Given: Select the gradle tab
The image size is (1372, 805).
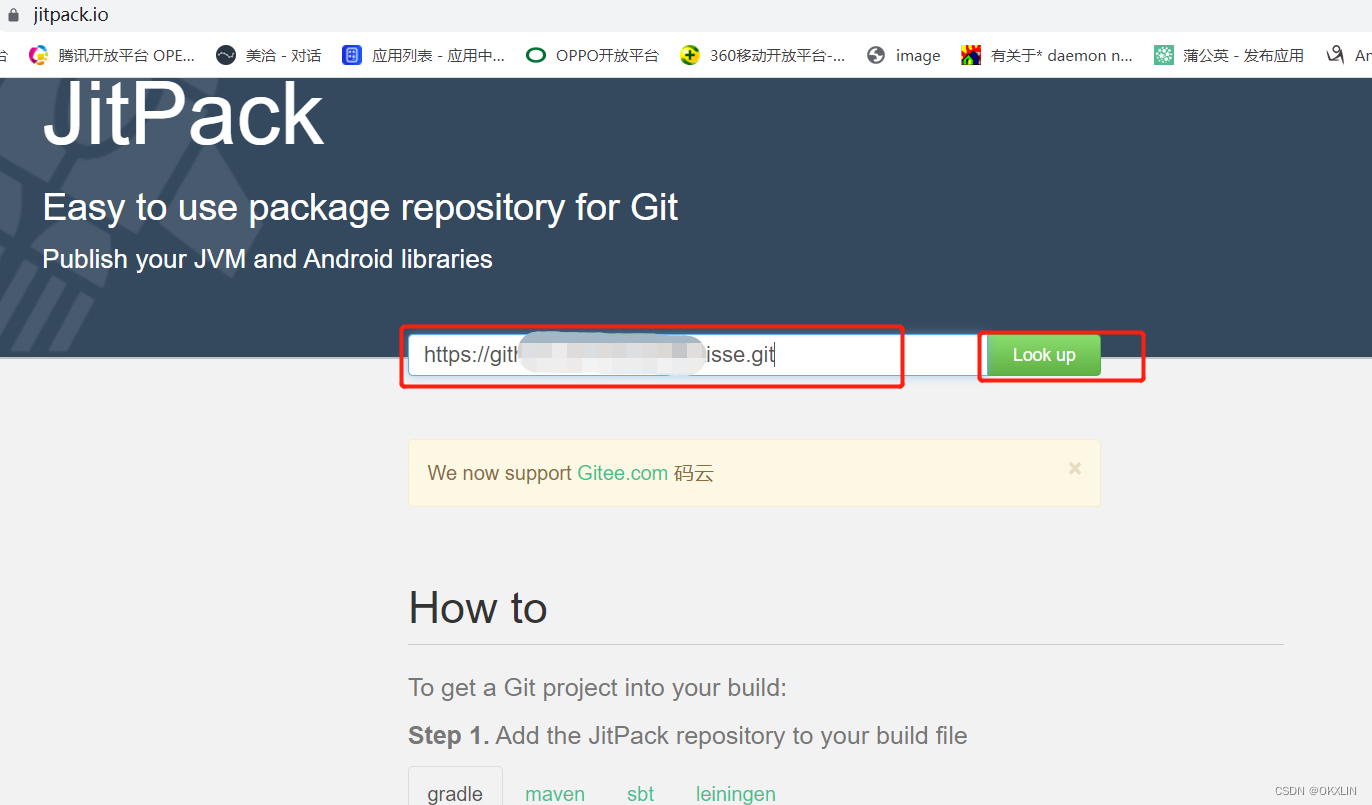Looking at the screenshot, I should coord(455,791).
